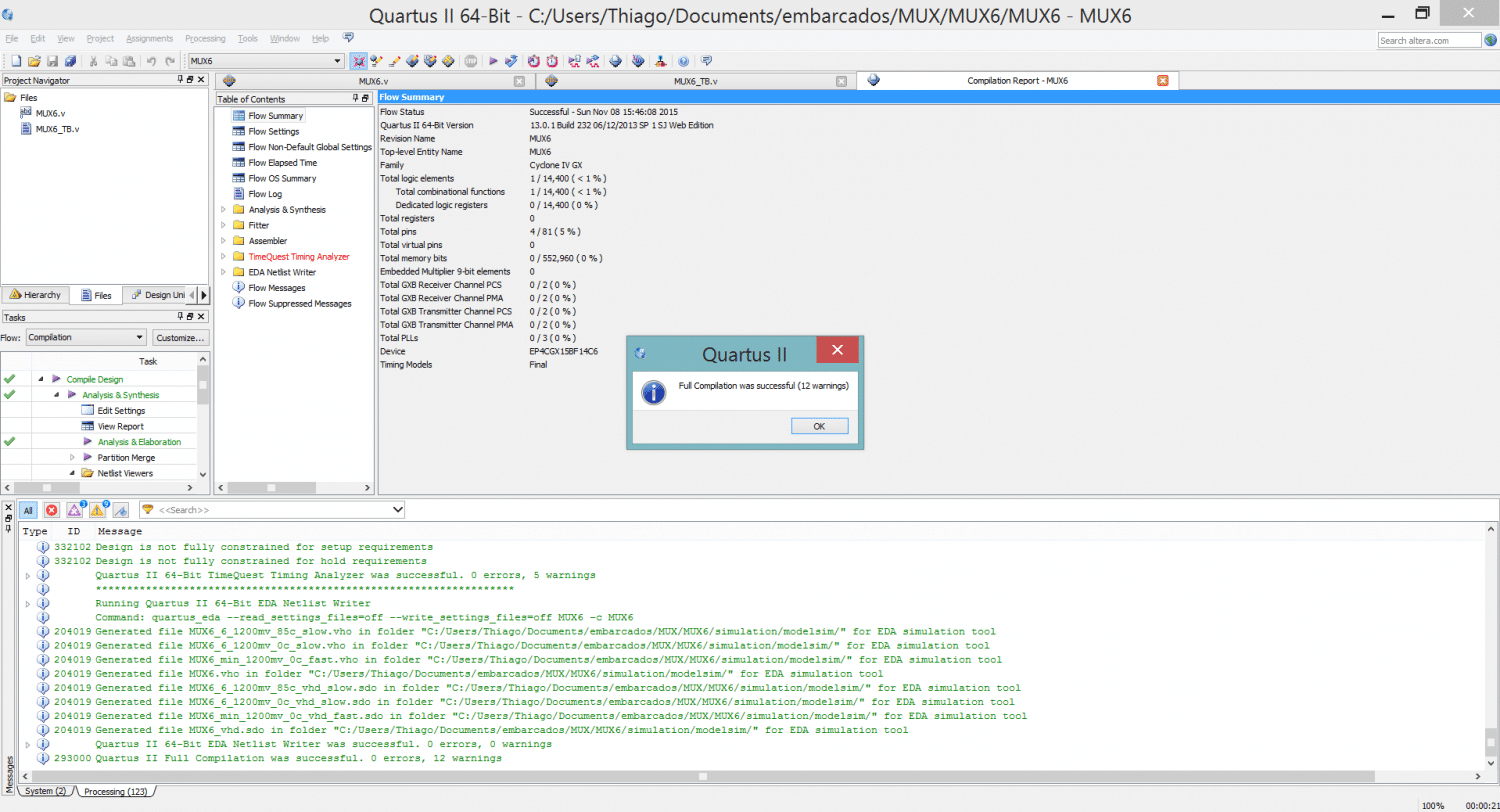Image resolution: width=1500 pixels, height=812 pixels.
Task: Click the View Report task item
Action: coord(120,426)
